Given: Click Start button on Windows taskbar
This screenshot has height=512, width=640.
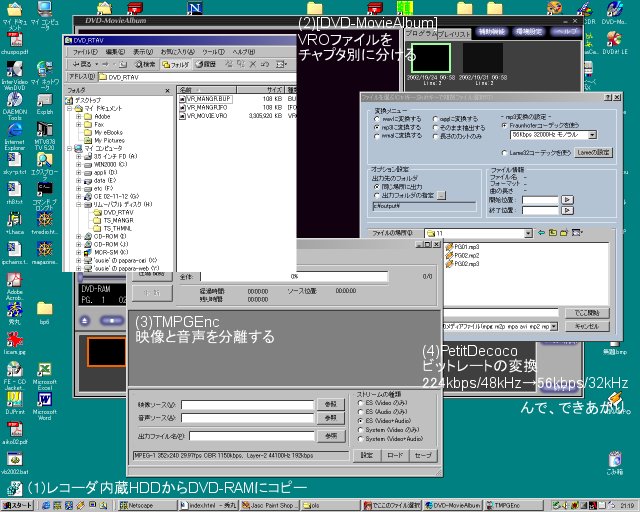Looking at the screenshot, I should coord(18,505).
